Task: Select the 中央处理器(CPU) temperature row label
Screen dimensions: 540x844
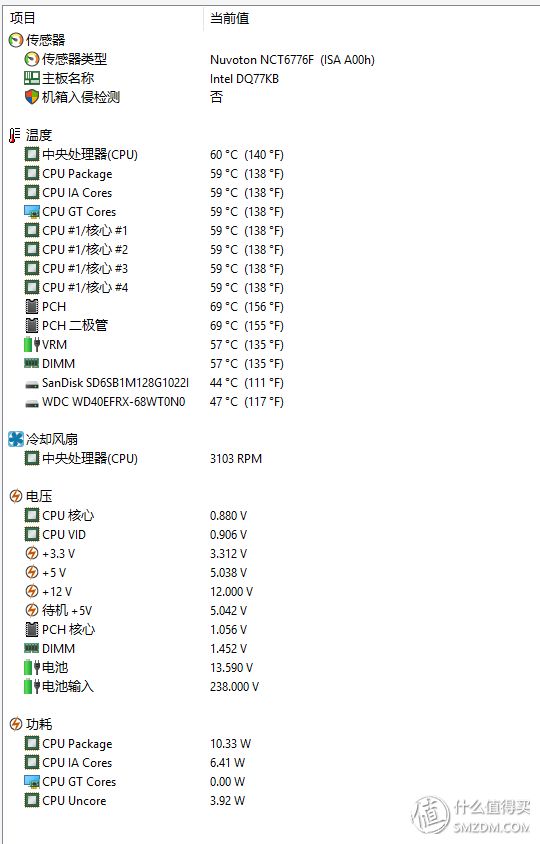Action: pyautogui.click(x=90, y=154)
